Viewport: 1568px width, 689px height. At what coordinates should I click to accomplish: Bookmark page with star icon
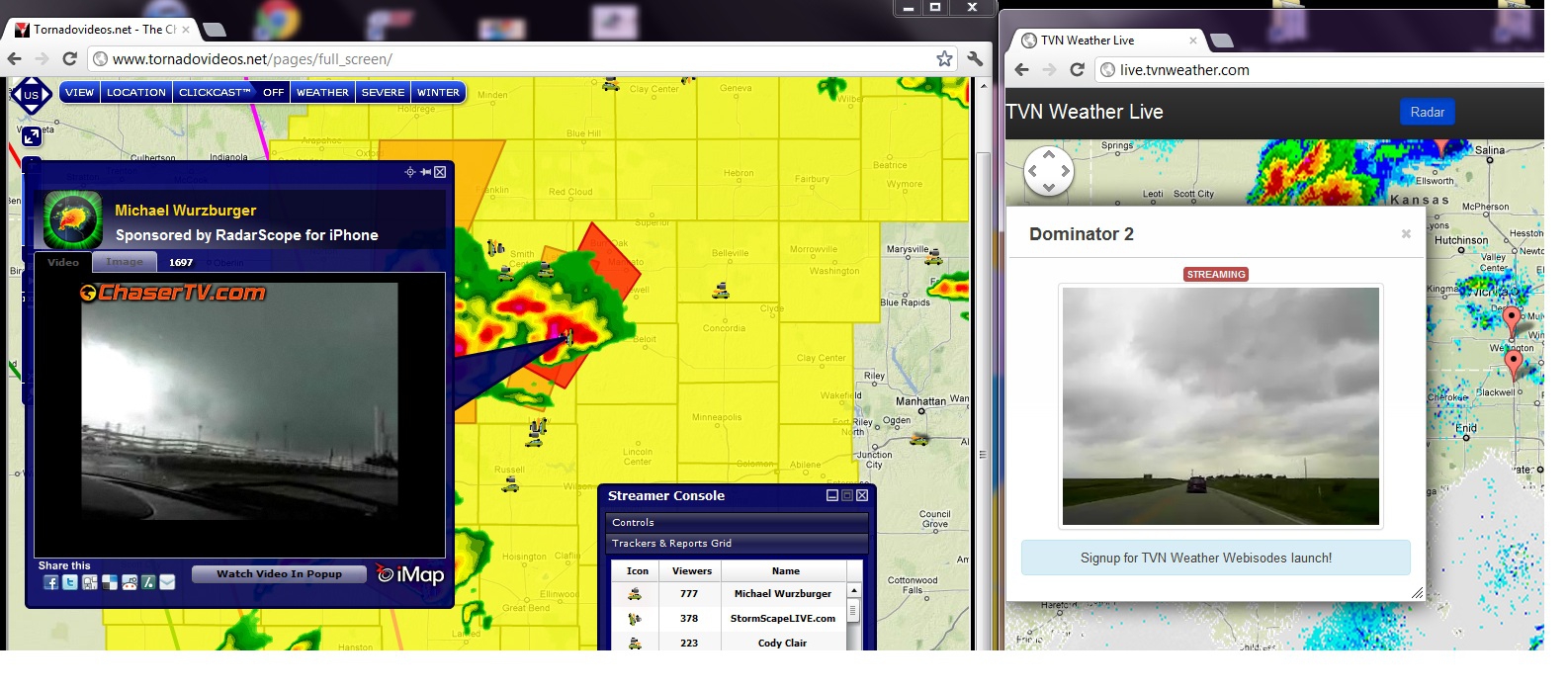(x=944, y=58)
